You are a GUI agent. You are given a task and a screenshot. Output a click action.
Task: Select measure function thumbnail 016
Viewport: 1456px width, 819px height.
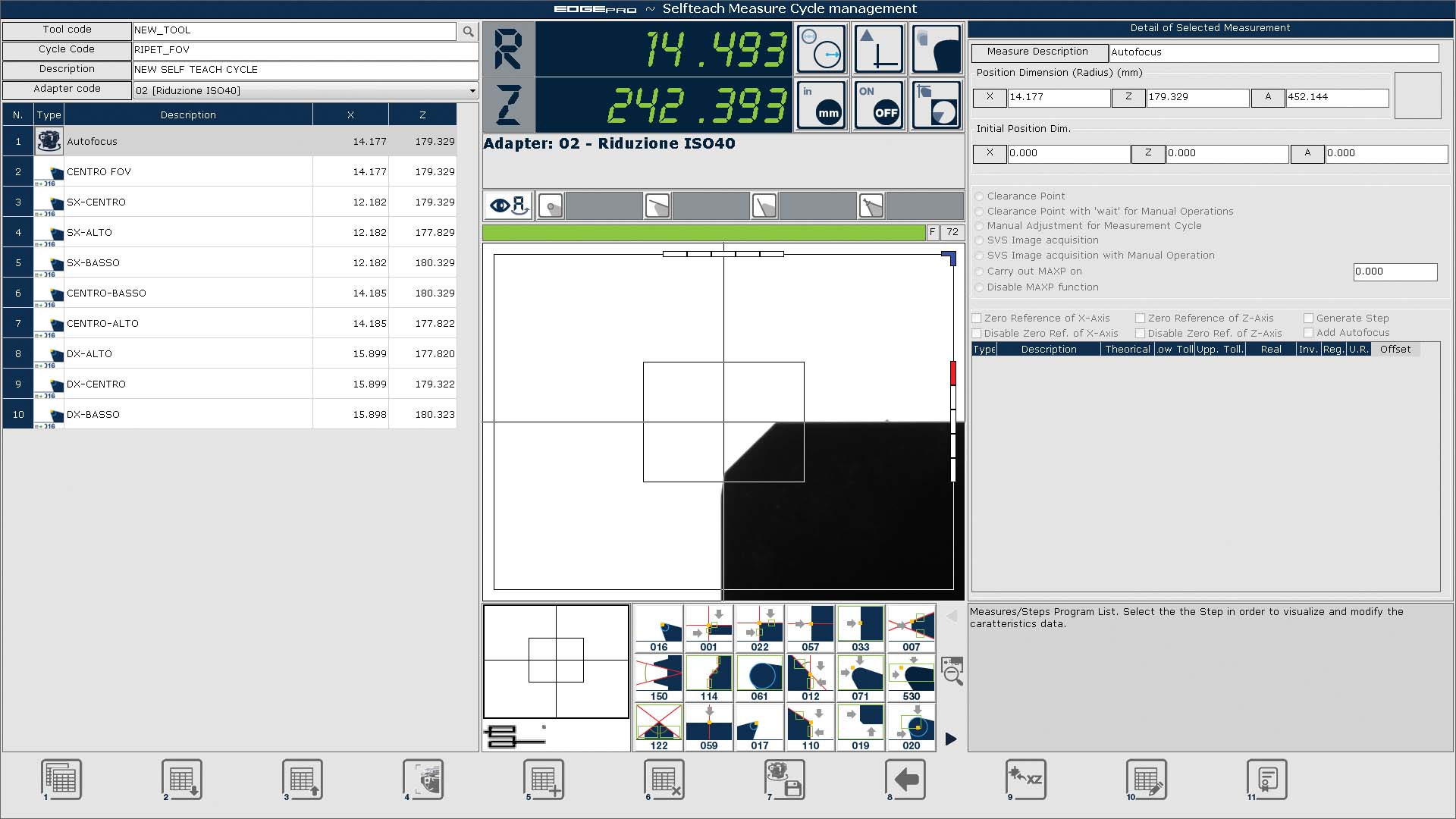(658, 629)
